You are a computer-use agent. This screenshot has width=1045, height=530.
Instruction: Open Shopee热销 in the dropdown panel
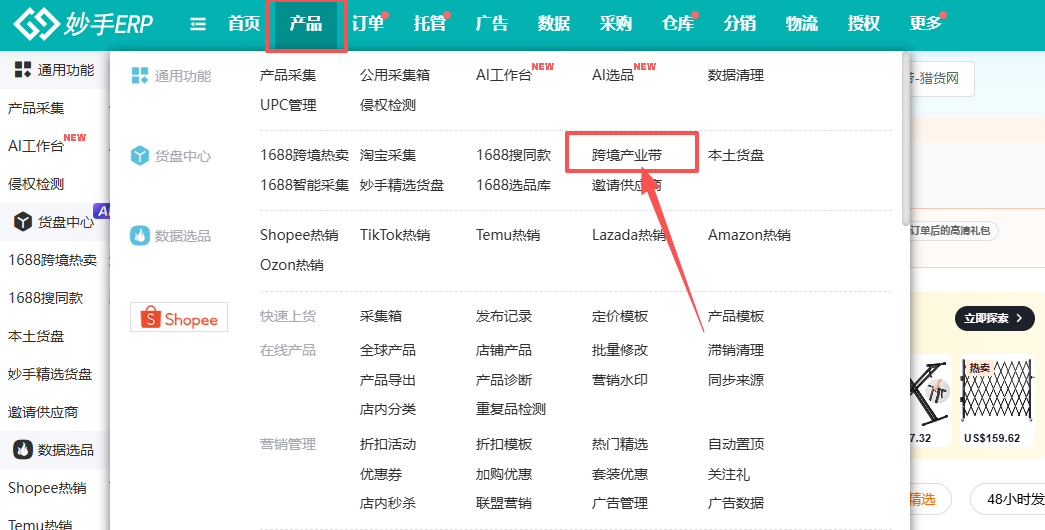click(299, 235)
